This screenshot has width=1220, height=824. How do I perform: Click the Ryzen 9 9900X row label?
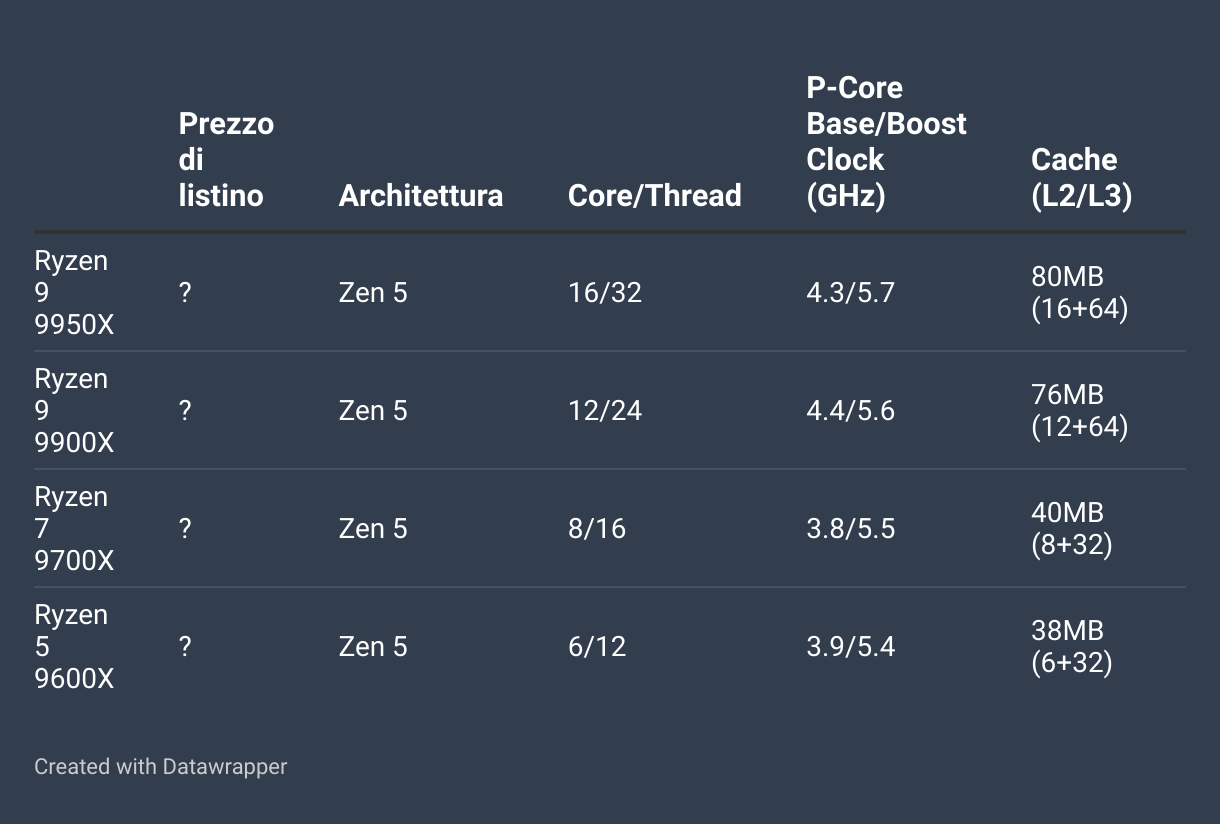pos(73,410)
